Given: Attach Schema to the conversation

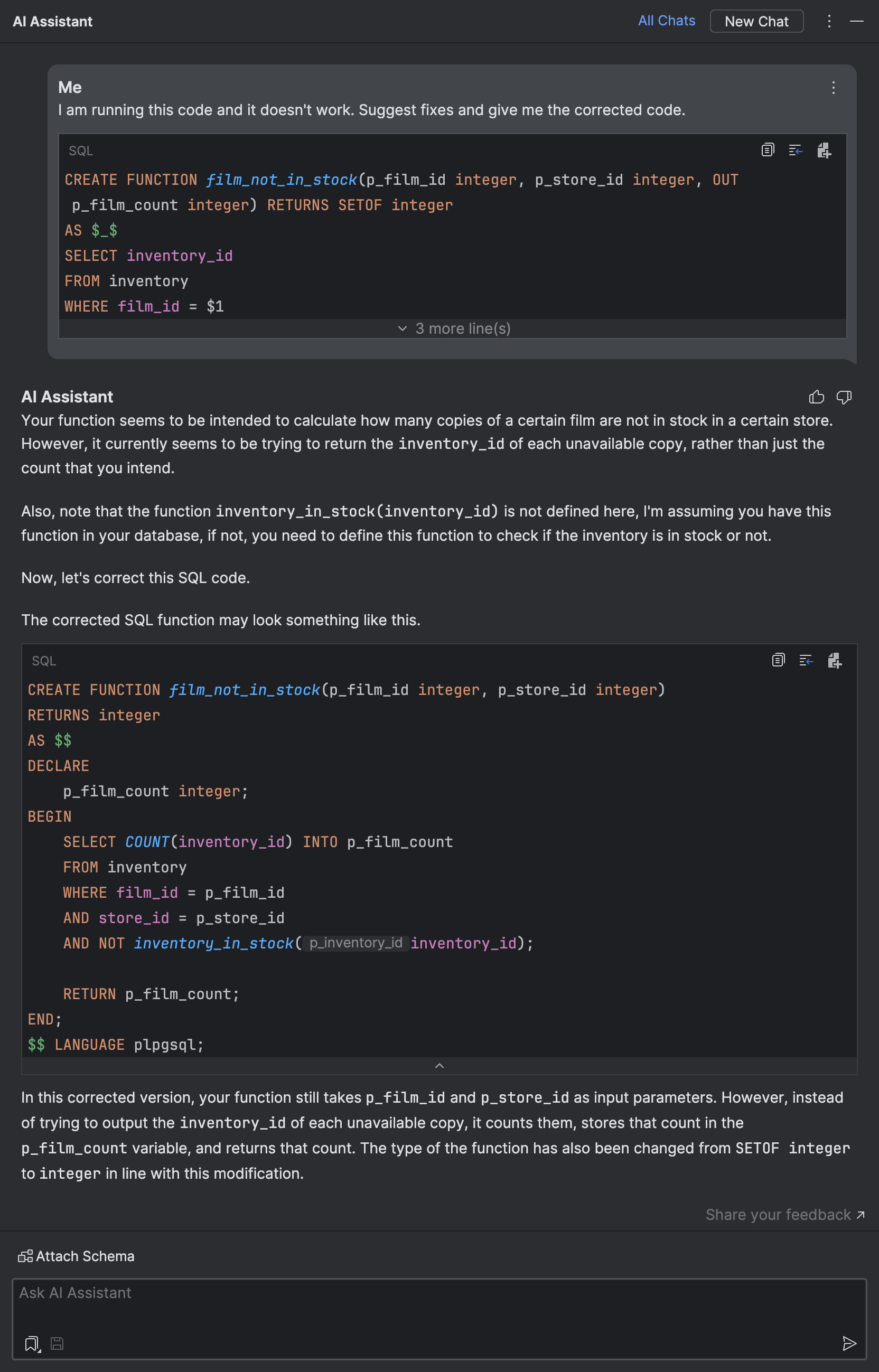Looking at the screenshot, I should coord(77,1256).
